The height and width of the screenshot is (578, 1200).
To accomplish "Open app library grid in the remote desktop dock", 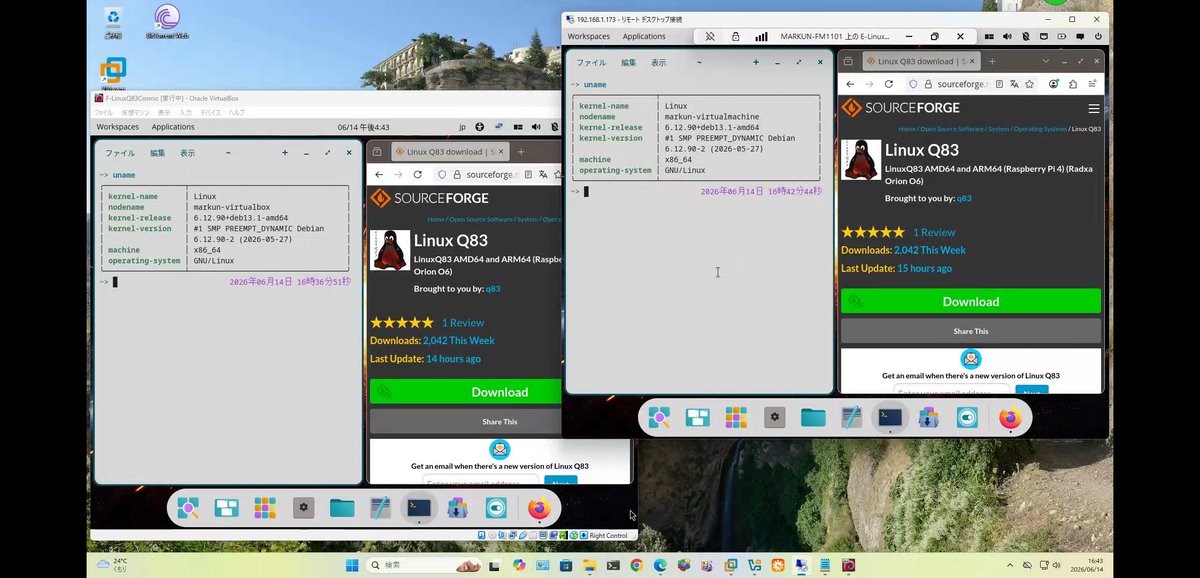I will tap(736, 418).
